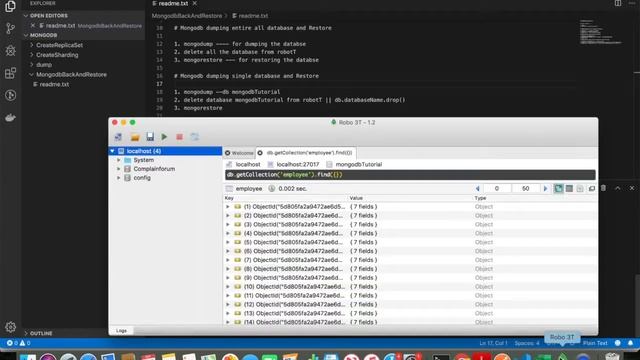This screenshot has width=640, height=360.
Task: Click the notifications bell in VS Code status bar
Action: pyautogui.click(x=631, y=343)
